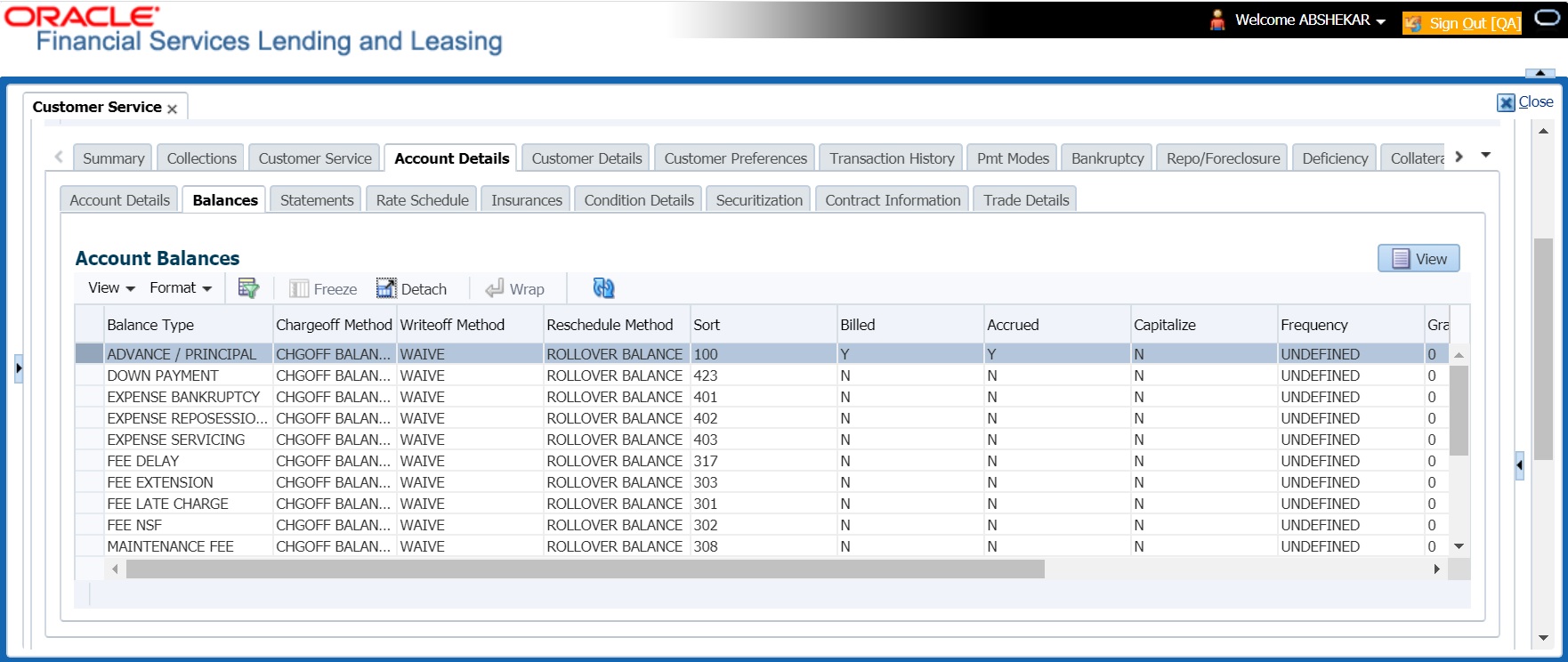
Task: Click the Query by Example icon
Action: pos(248,288)
